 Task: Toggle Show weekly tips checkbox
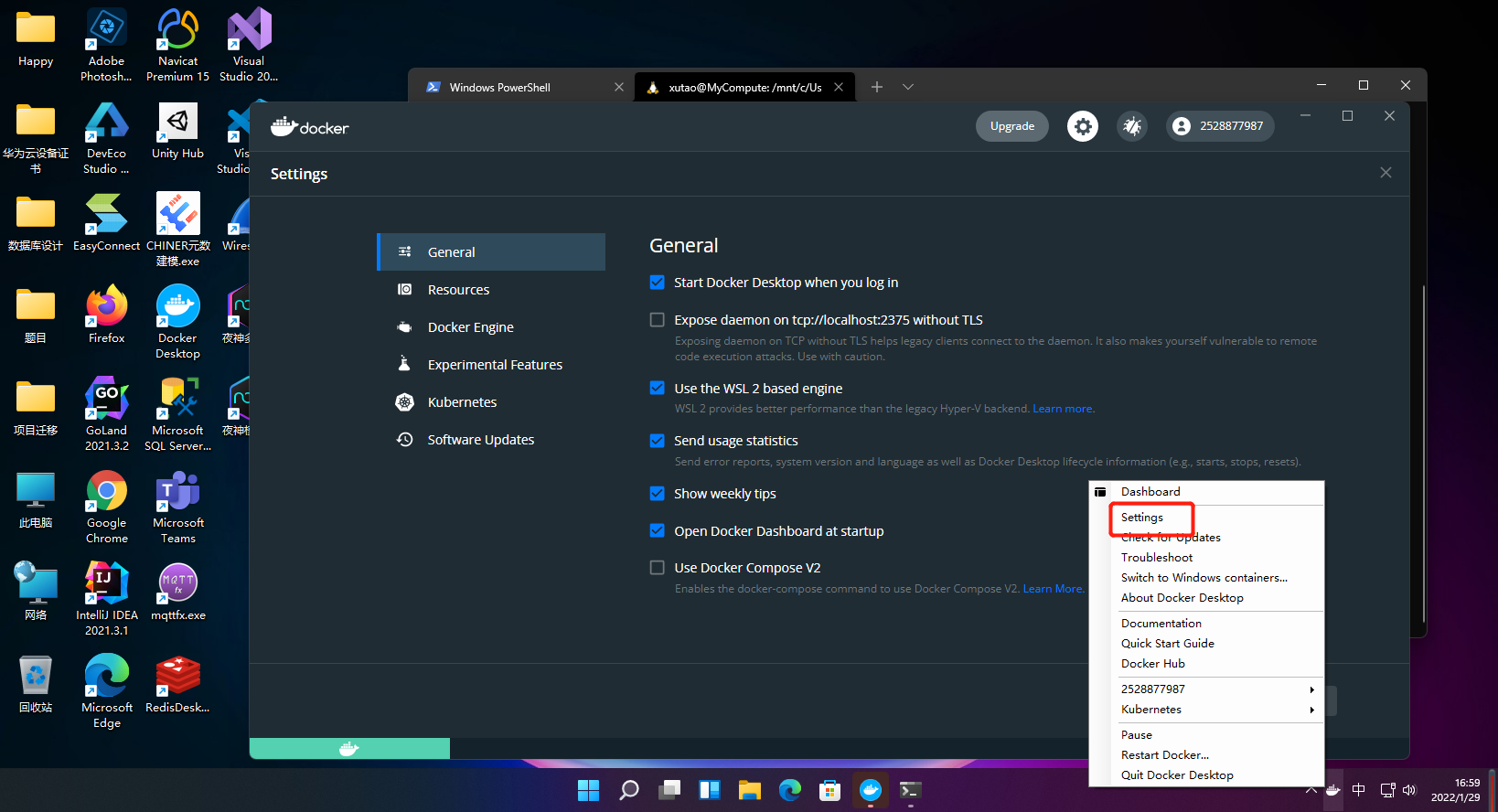(x=657, y=494)
